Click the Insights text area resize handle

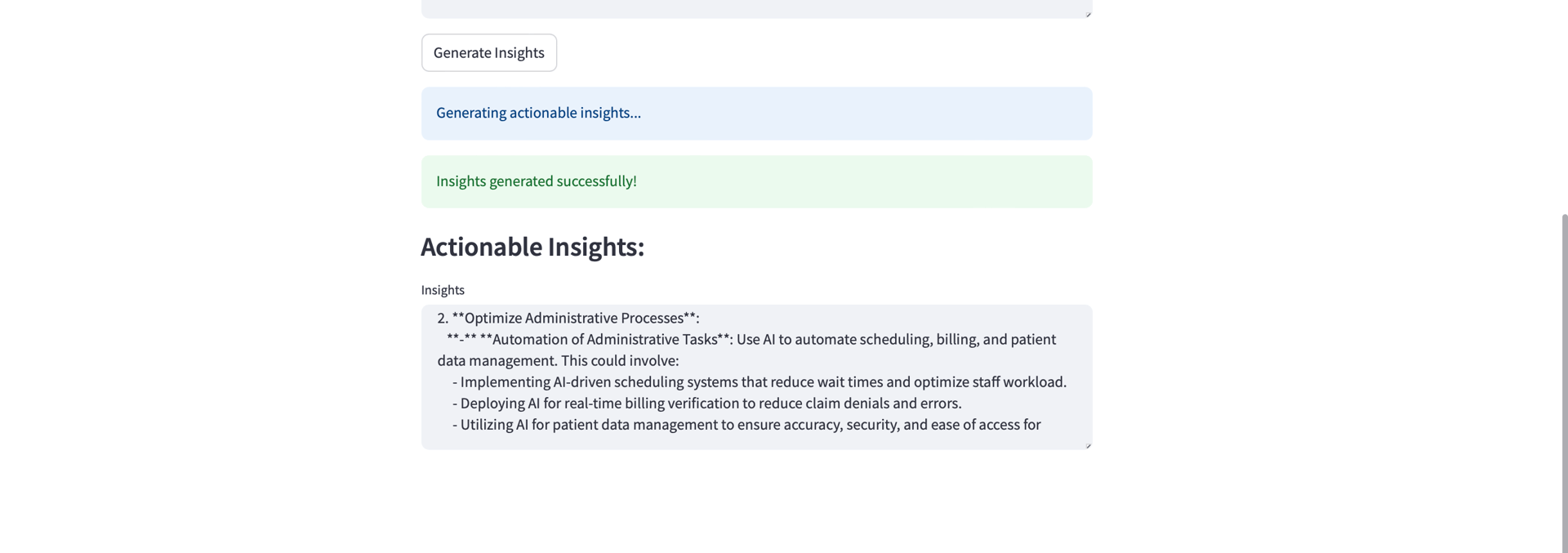[x=1088, y=445]
